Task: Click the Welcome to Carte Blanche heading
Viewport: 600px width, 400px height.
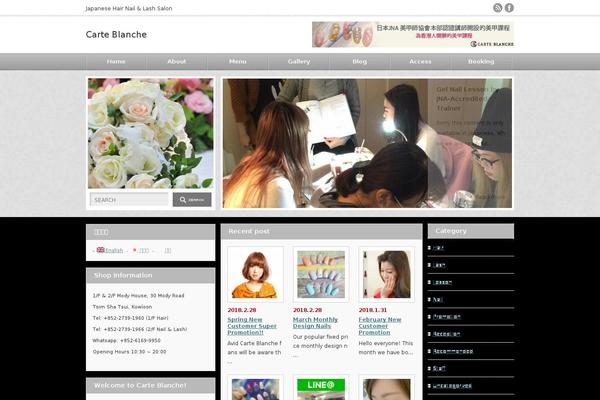Action: (140, 385)
